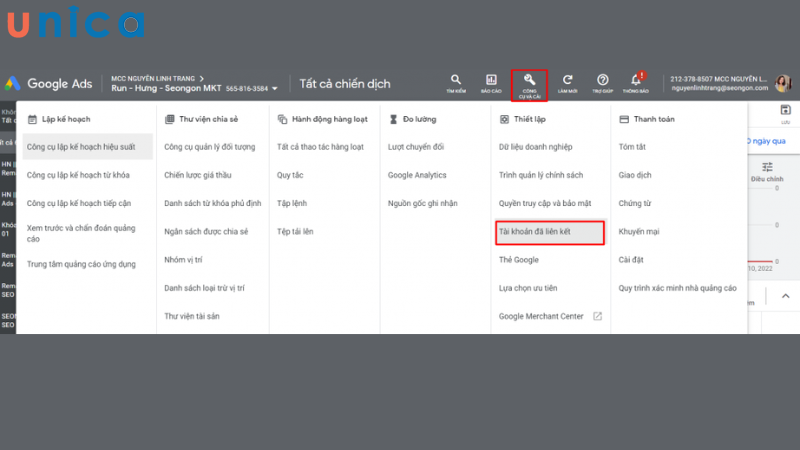This screenshot has height=450, width=800.
Task: Open Chứng từ
Action: pyautogui.click(x=635, y=203)
